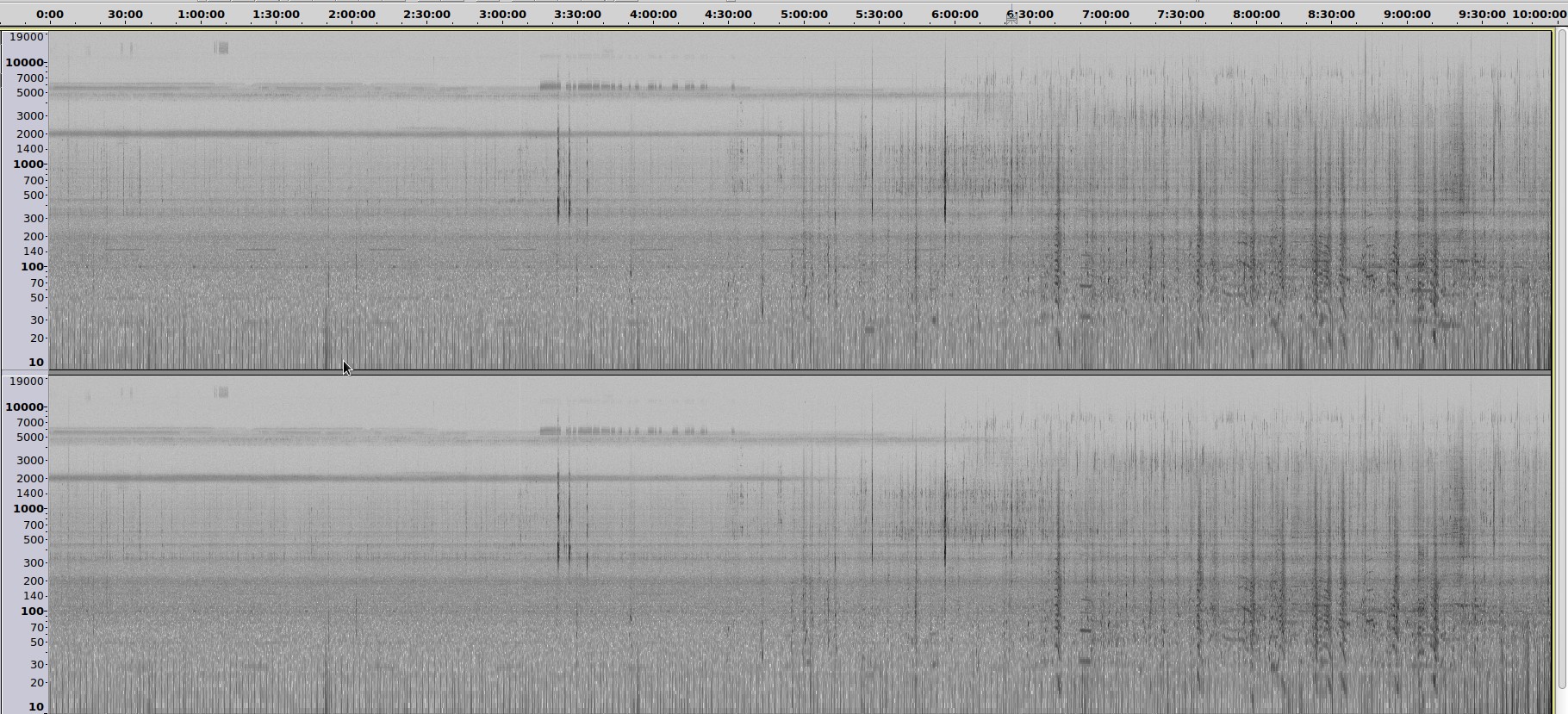The width and height of the screenshot is (1568, 714).
Task: Click the 8:30:00 mark on the timeline
Action: 1331,15
